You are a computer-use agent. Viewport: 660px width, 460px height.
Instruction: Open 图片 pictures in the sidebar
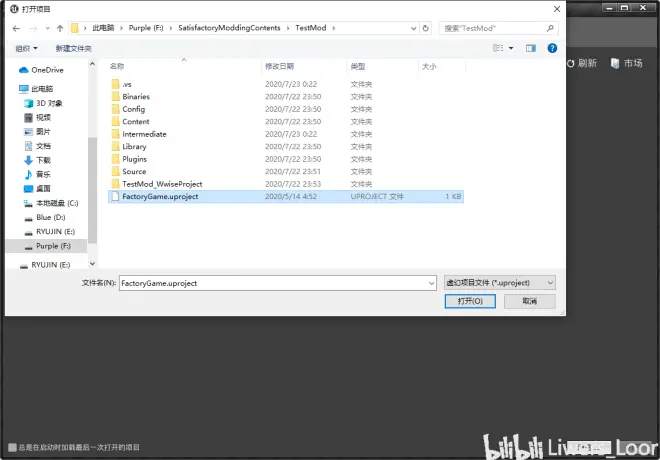(37, 132)
